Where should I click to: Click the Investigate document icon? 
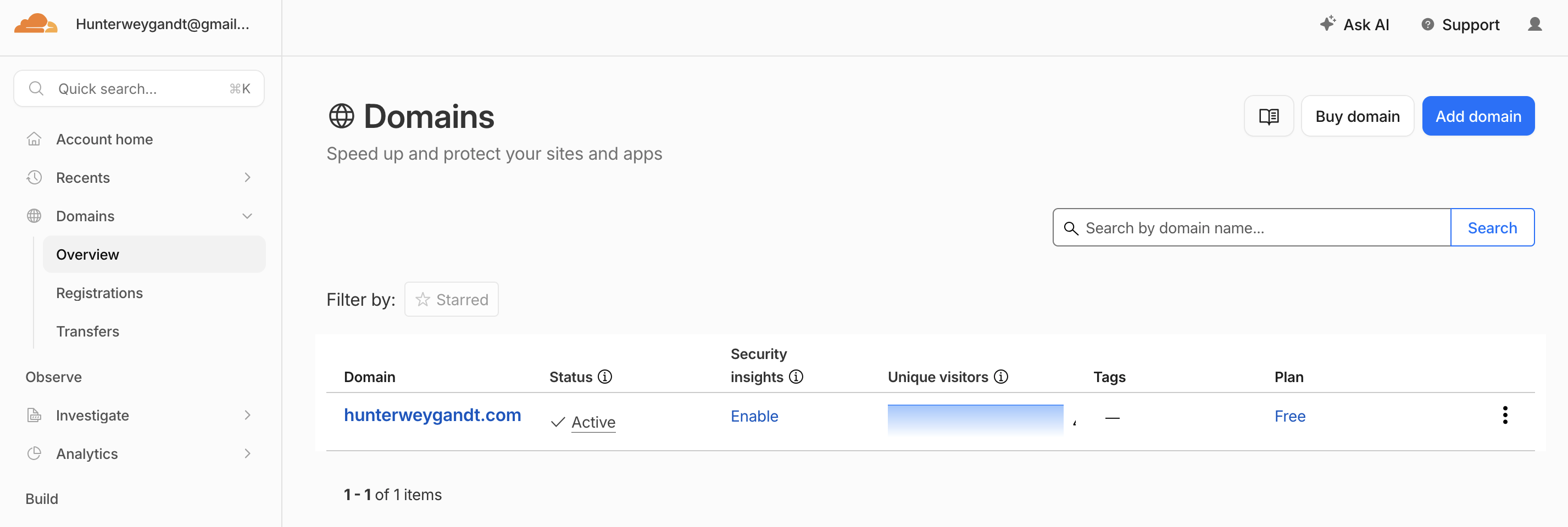pyautogui.click(x=34, y=415)
